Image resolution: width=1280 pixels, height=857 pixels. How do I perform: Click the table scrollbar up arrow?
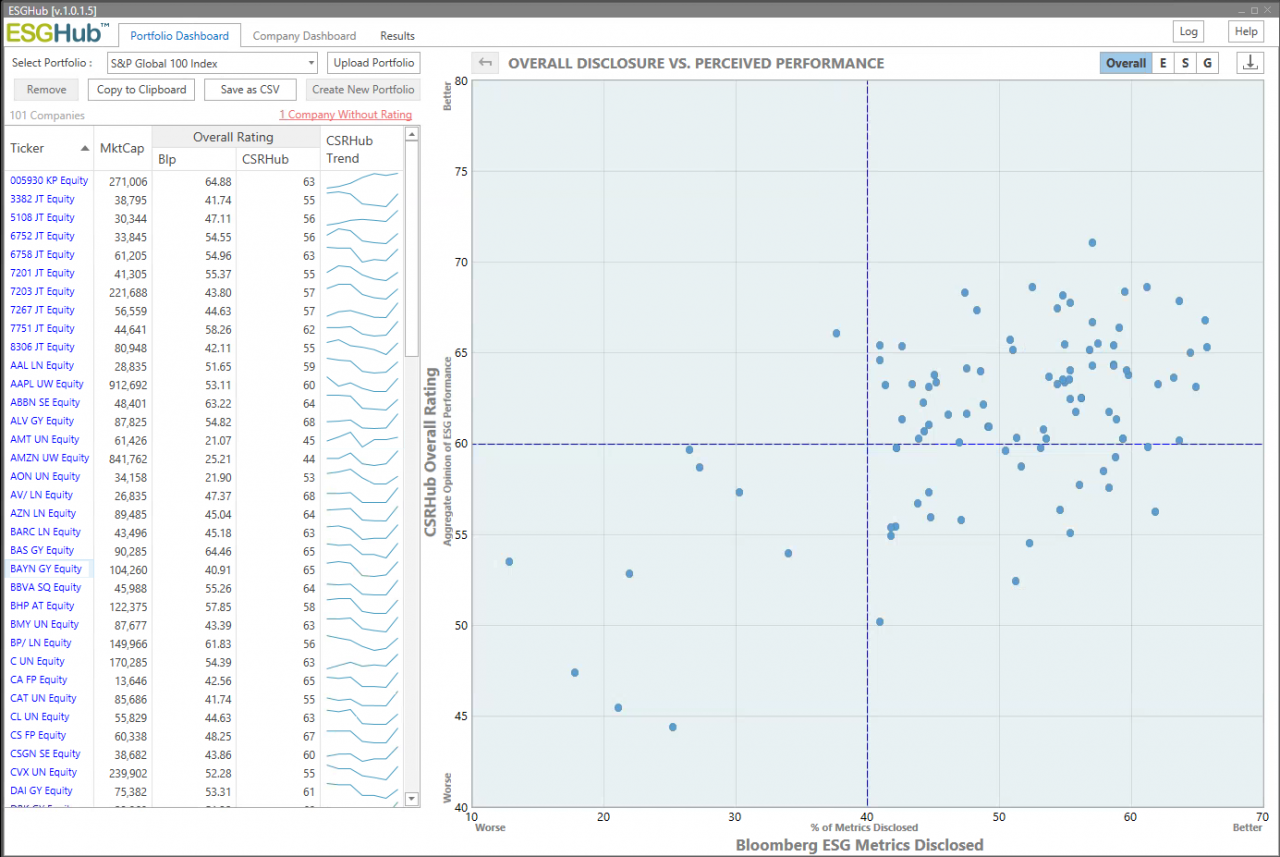click(x=411, y=133)
